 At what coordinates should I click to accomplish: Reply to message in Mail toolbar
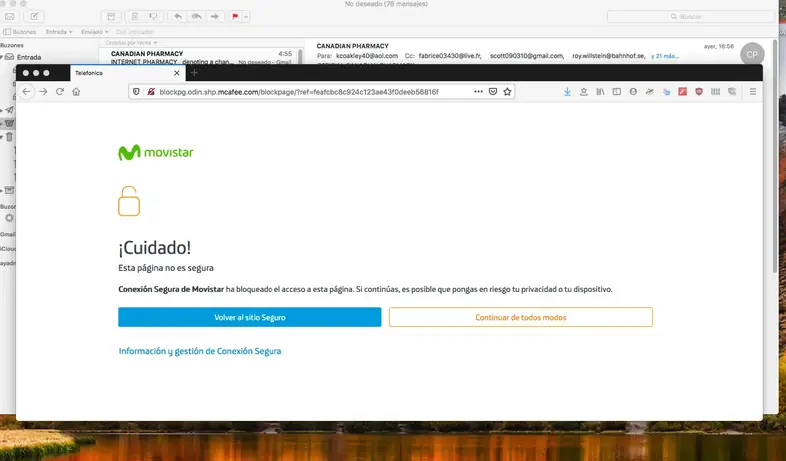point(178,17)
